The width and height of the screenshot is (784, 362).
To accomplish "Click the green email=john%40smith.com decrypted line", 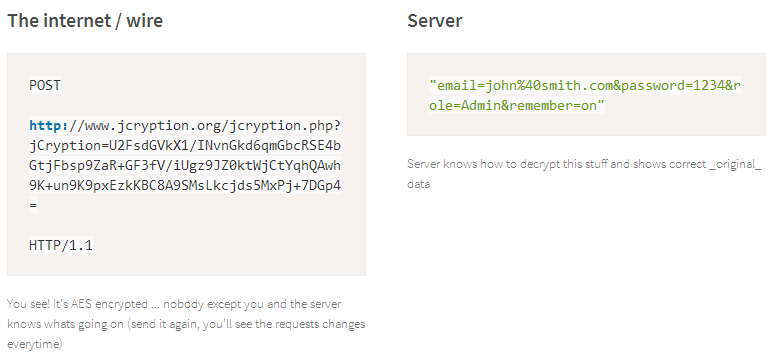I will tap(585, 86).
